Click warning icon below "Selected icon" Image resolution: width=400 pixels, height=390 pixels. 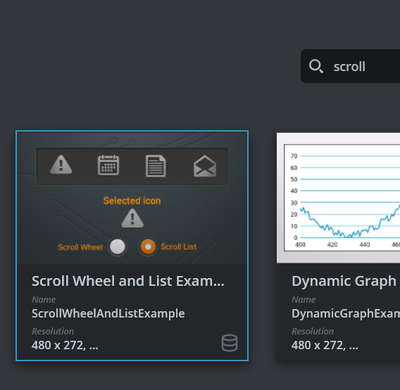pos(132,218)
